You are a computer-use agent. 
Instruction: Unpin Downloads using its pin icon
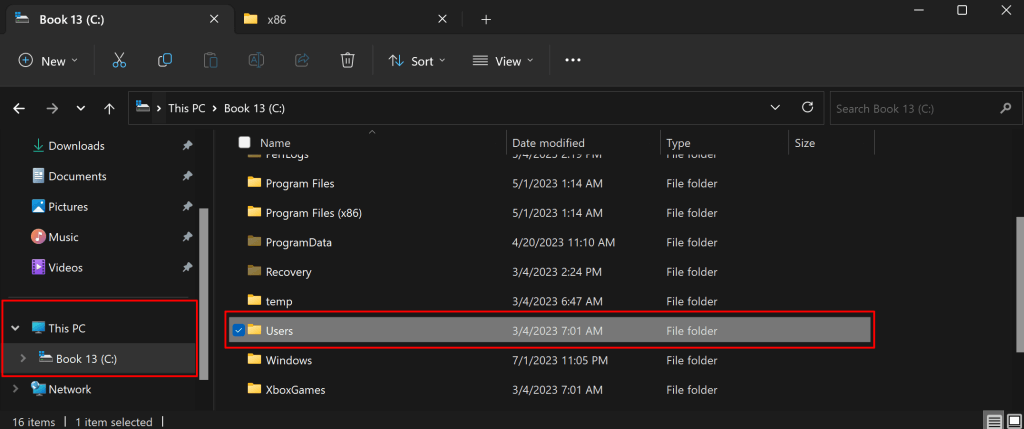(x=187, y=146)
